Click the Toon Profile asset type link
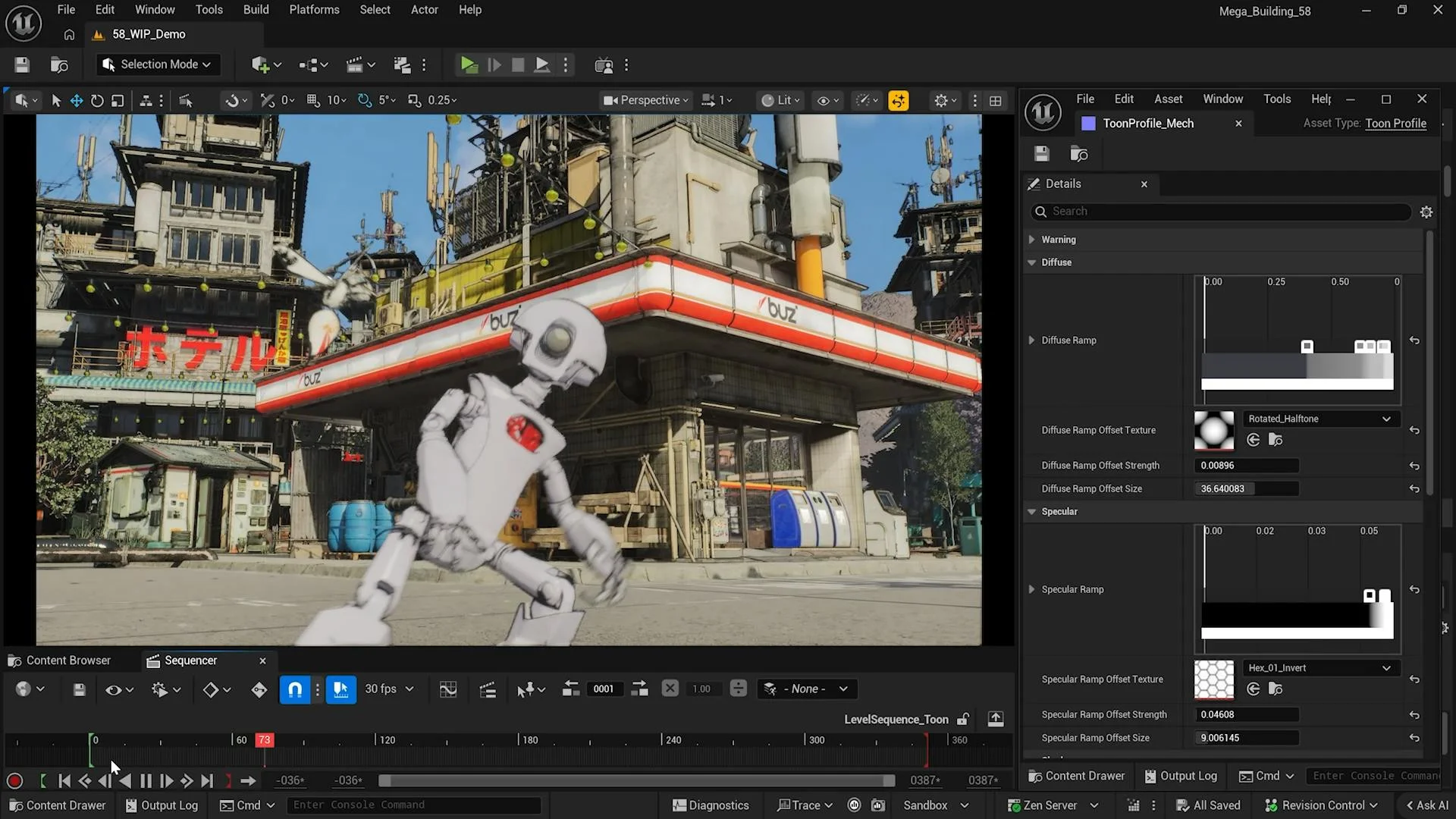The image size is (1456, 819). pos(1395,123)
